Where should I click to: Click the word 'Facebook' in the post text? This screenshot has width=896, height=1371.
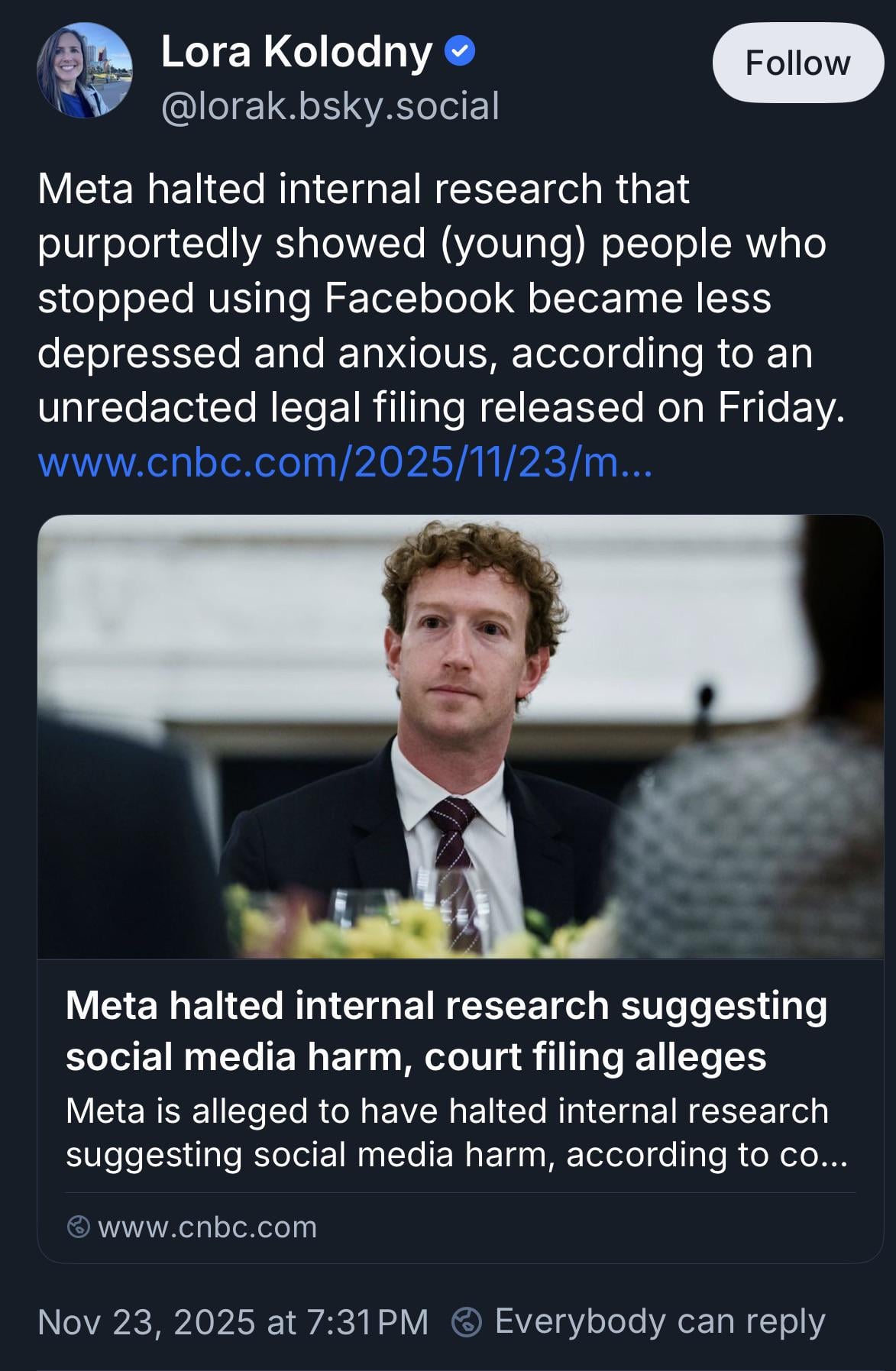419,298
